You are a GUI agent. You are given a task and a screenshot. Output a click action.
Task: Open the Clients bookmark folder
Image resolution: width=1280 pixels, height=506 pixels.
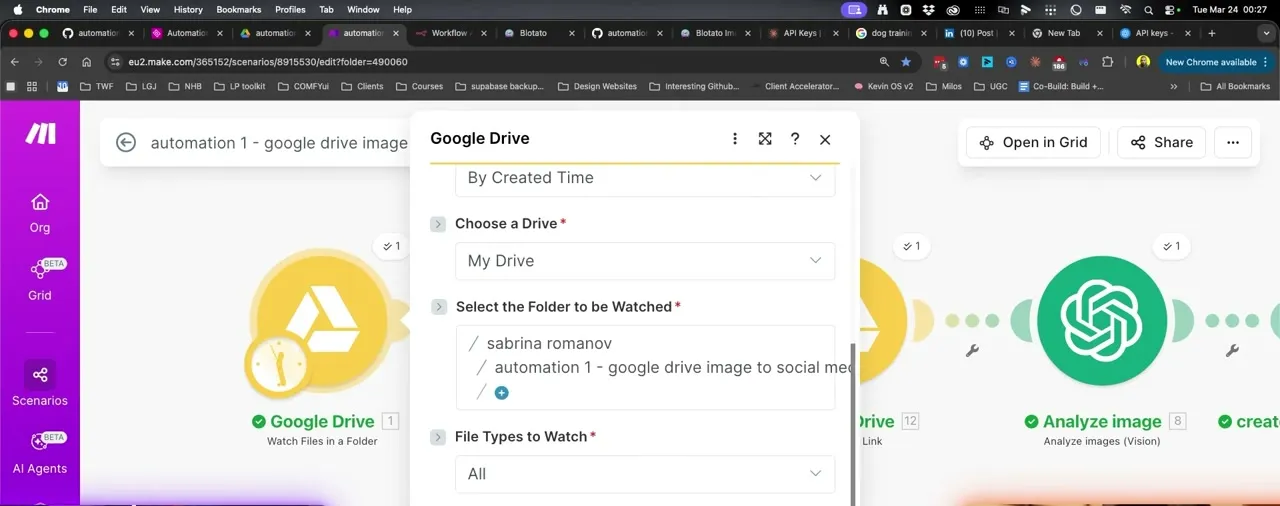coord(362,86)
